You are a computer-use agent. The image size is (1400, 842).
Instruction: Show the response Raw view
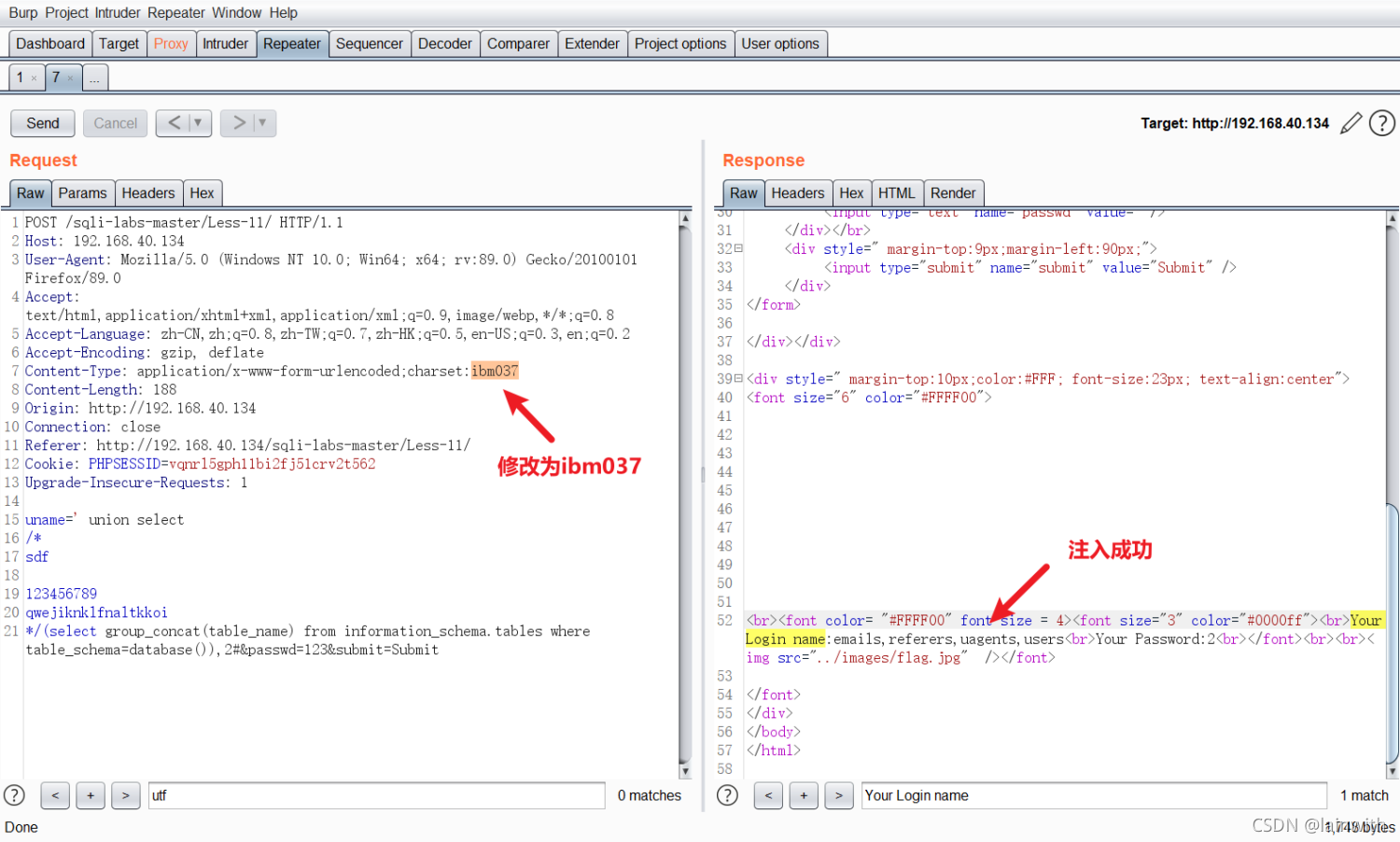744,193
